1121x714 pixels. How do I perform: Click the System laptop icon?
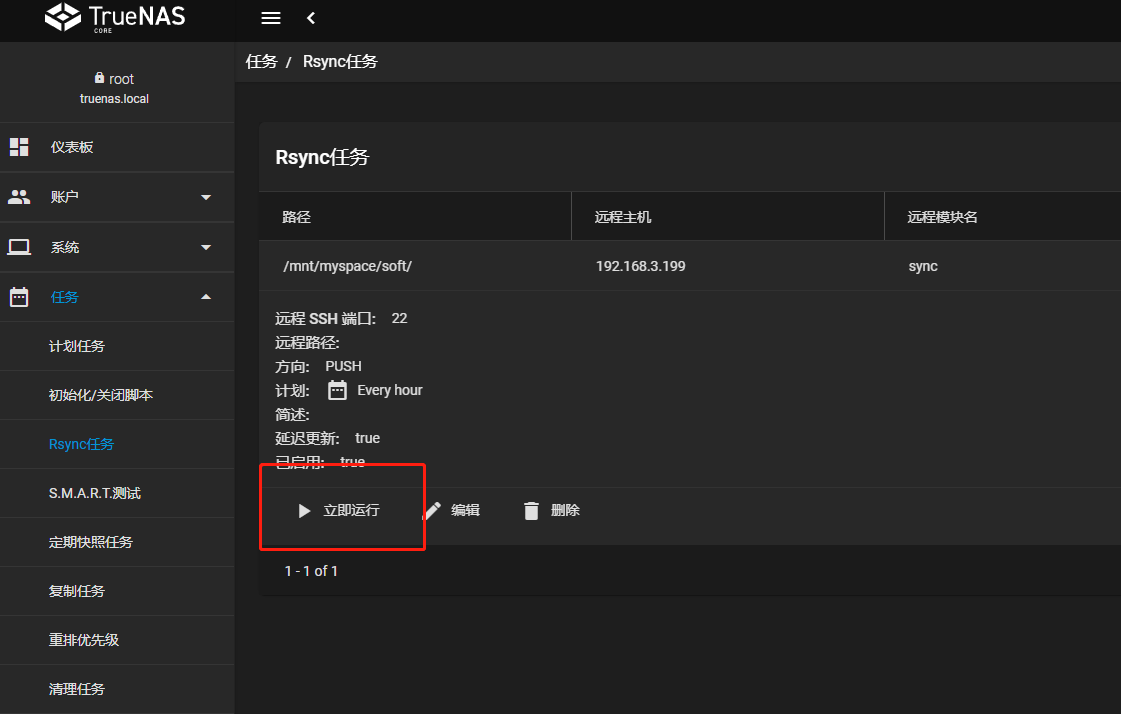coord(19,247)
